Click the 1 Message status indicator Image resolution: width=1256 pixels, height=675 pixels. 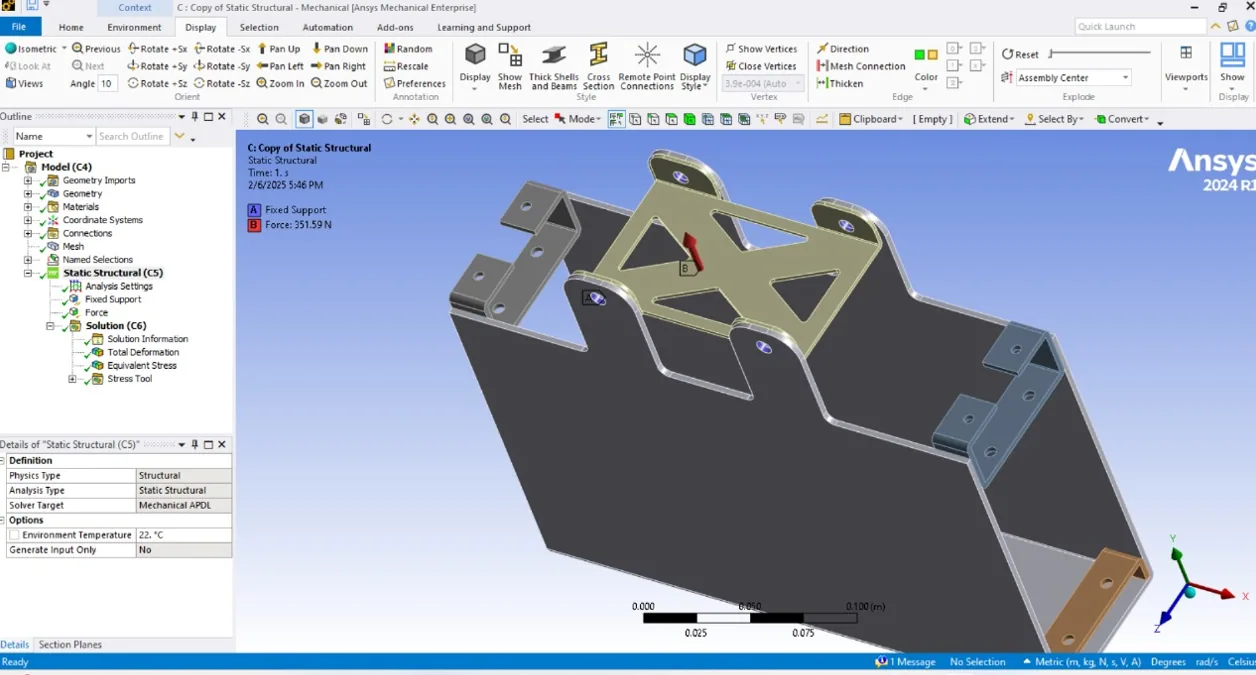[906, 662]
